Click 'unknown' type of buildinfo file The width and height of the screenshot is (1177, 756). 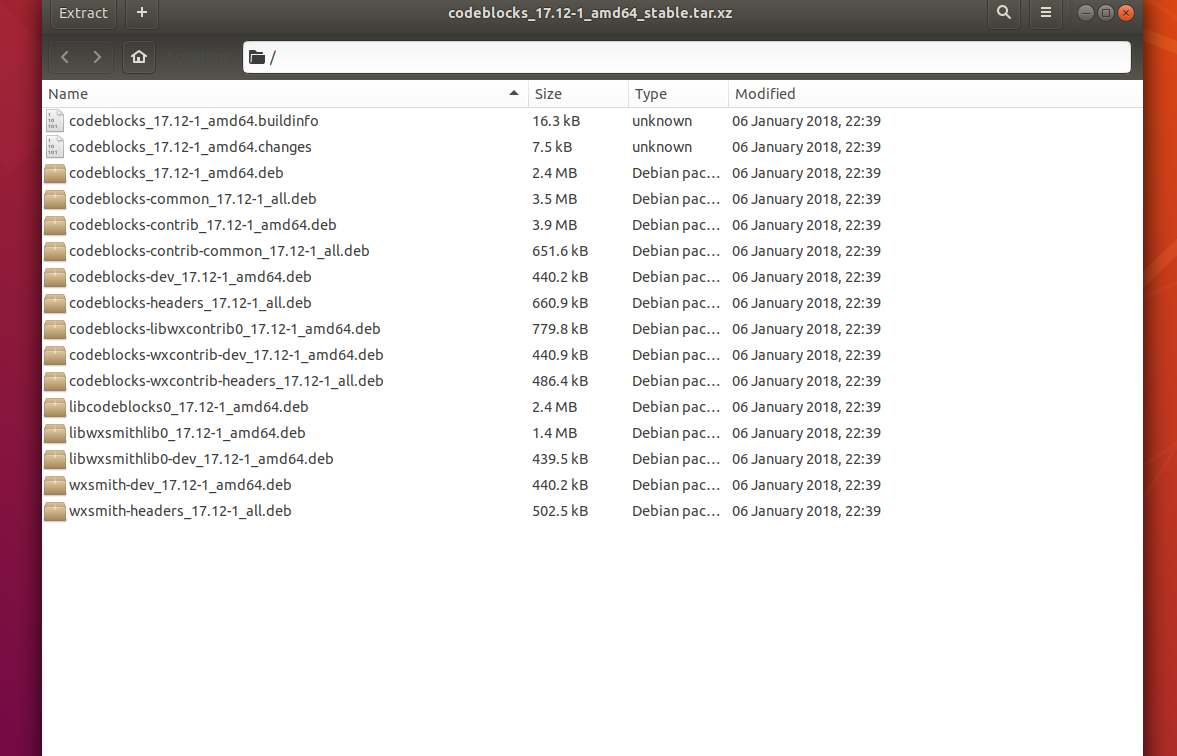[662, 121]
